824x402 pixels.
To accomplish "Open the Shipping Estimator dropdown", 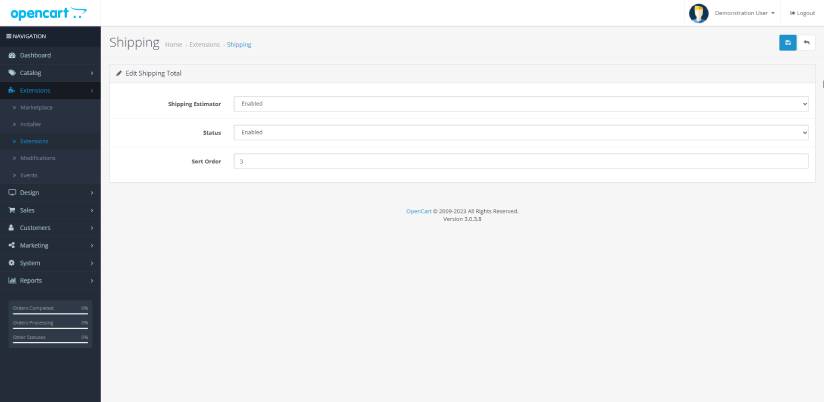I will tap(520, 103).
